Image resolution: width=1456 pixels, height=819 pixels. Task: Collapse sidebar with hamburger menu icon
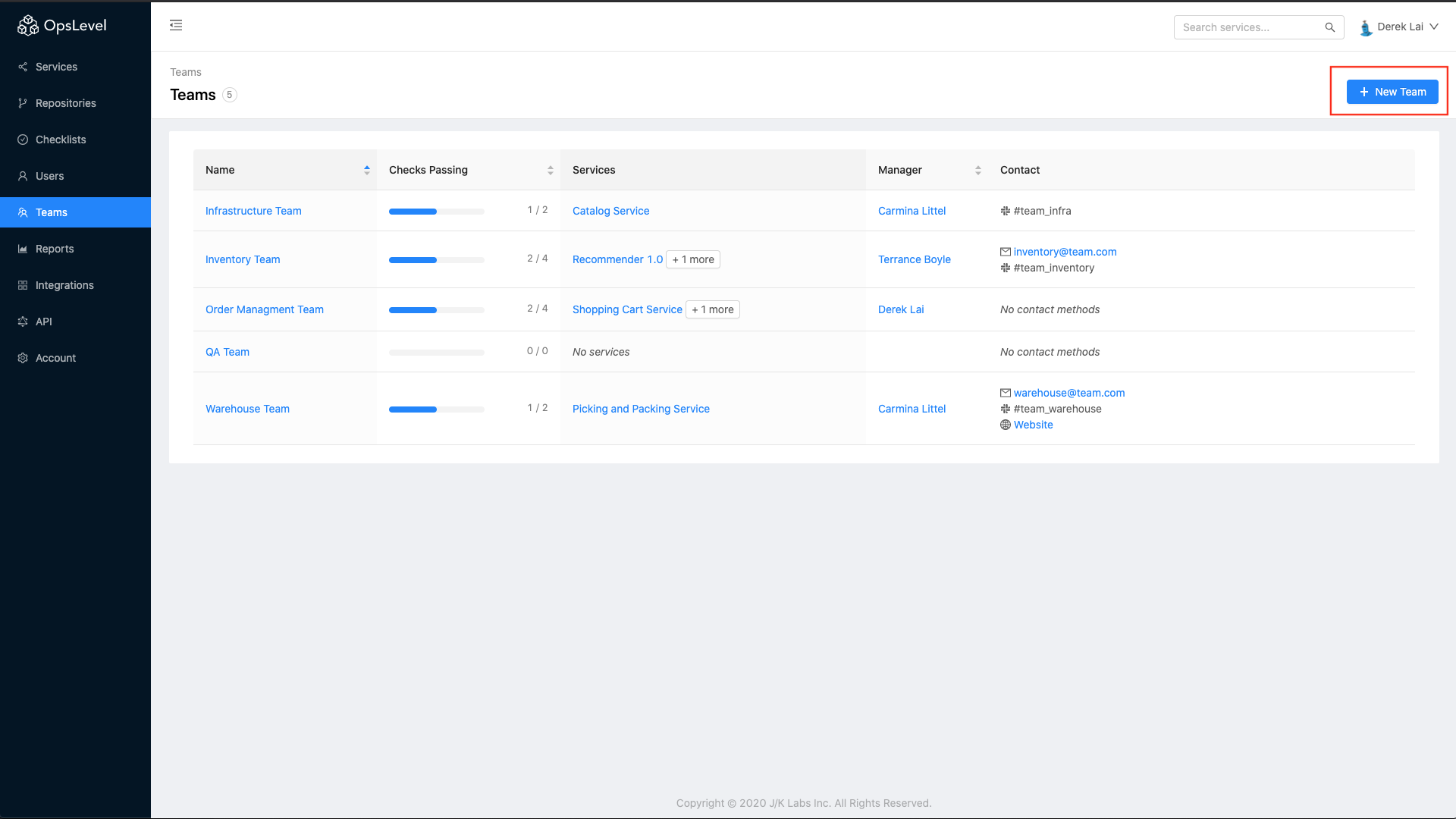[176, 26]
